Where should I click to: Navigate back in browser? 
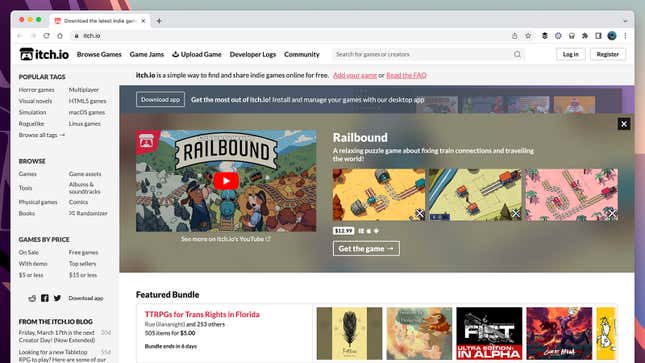[20, 36]
